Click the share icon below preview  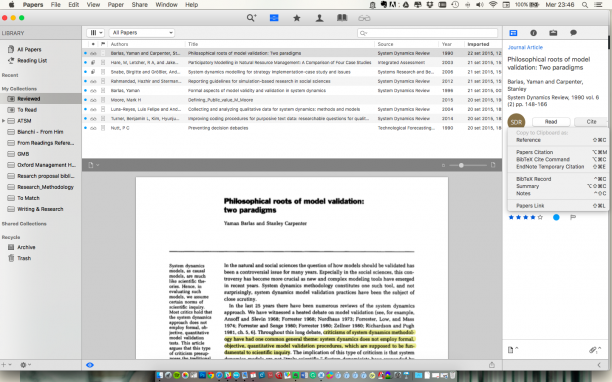coord(492,365)
